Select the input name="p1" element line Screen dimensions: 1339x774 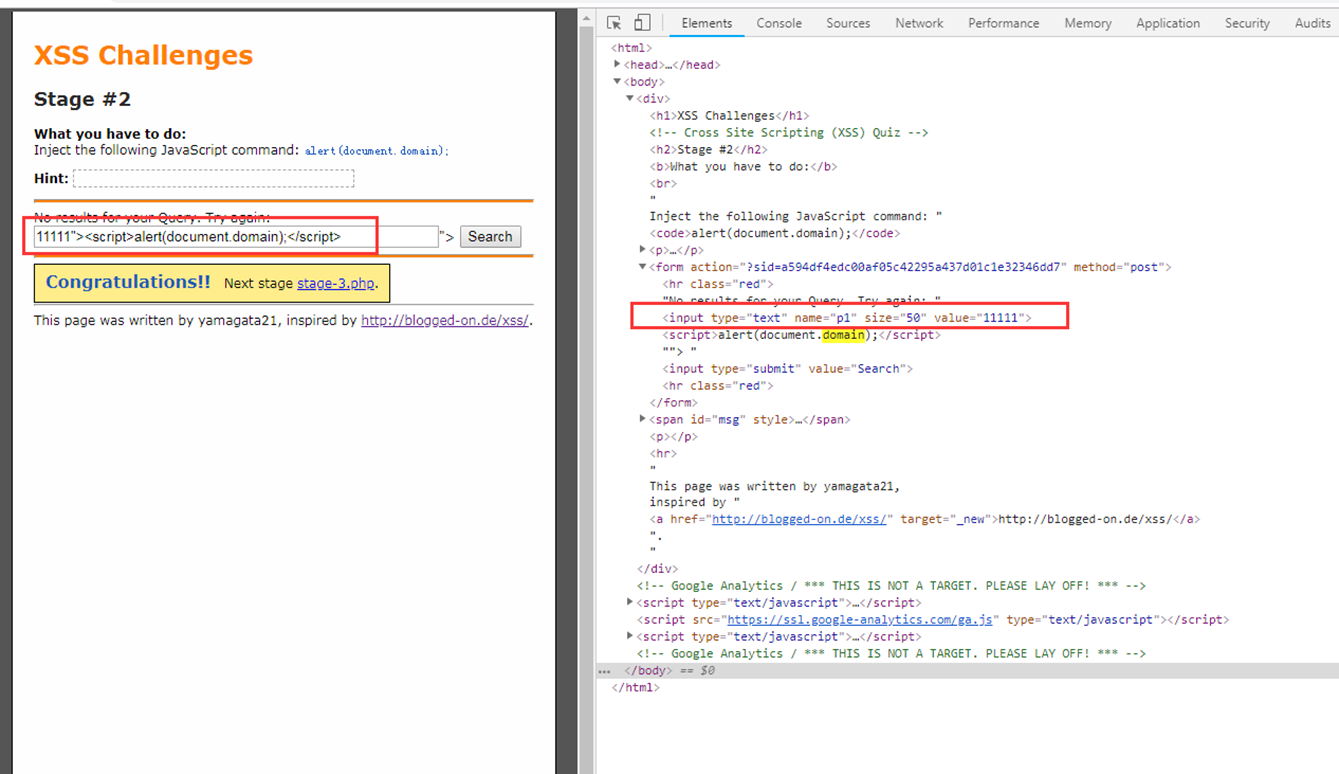point(846,318)
